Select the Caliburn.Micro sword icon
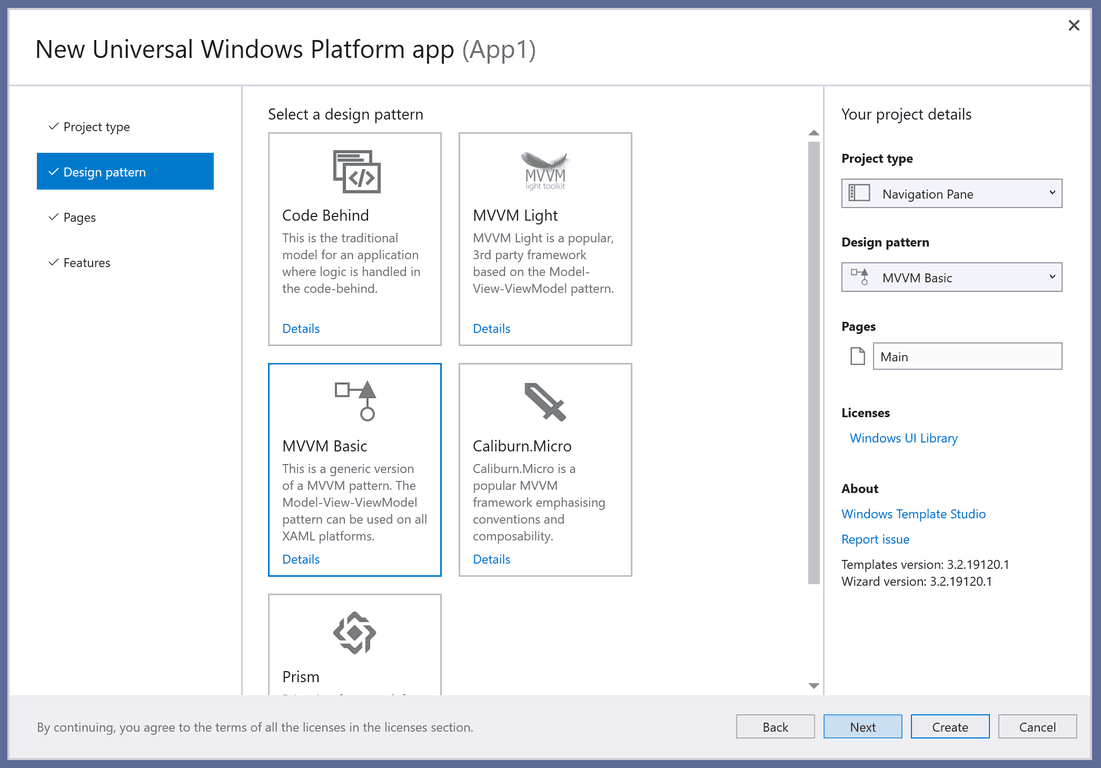Screen dimensions: 1101x768 click(545, 402)
